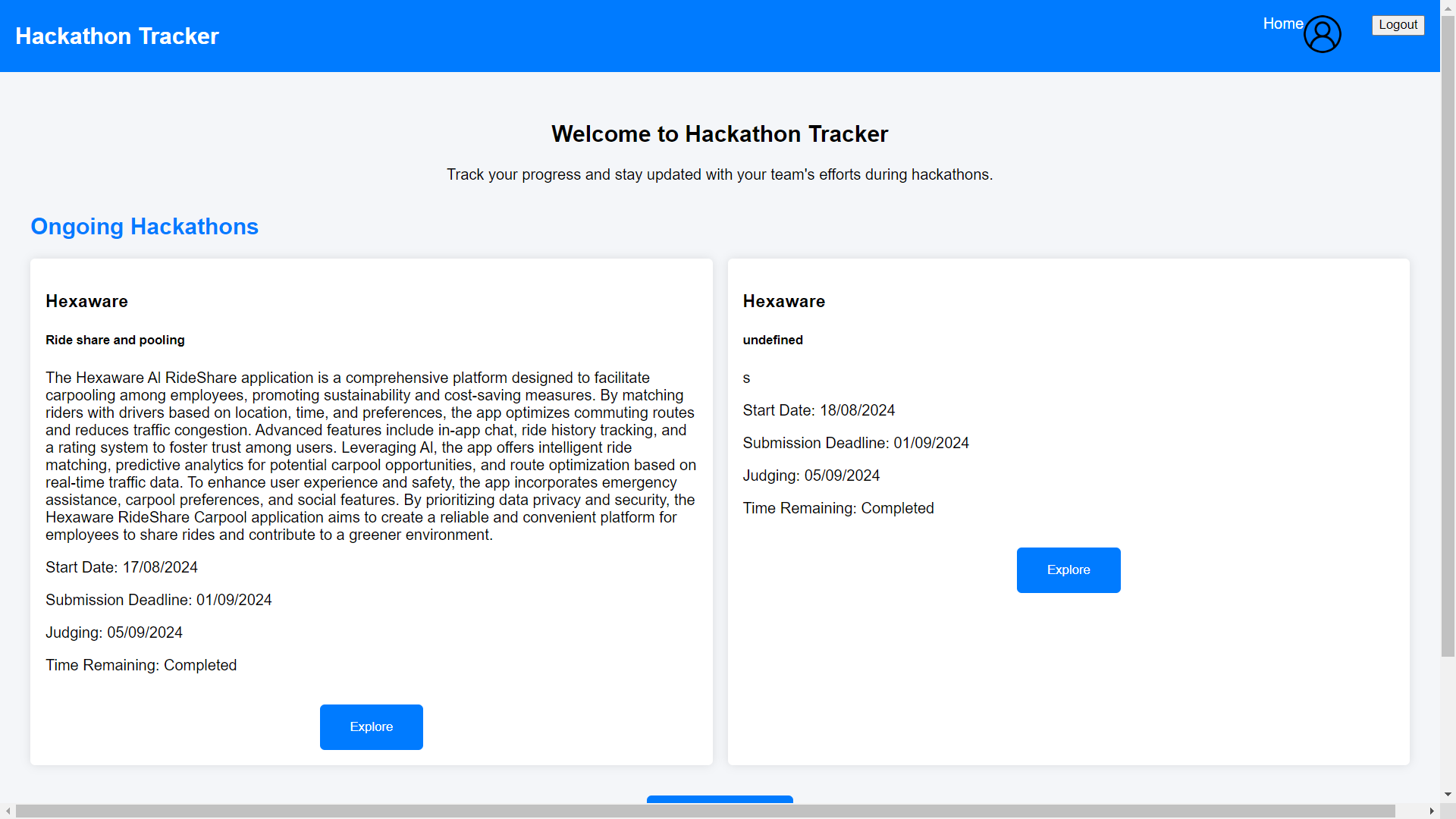Click the scroll down arrow
This screenshot has width=1456, height=819.
tap(1448, 795)
